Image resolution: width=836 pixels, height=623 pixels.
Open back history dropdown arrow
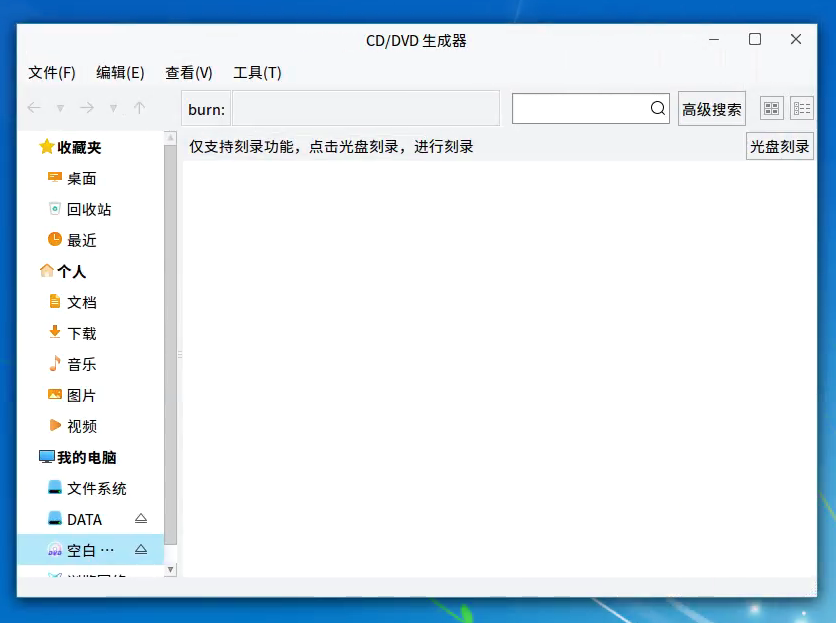click(x=60, y=108)
